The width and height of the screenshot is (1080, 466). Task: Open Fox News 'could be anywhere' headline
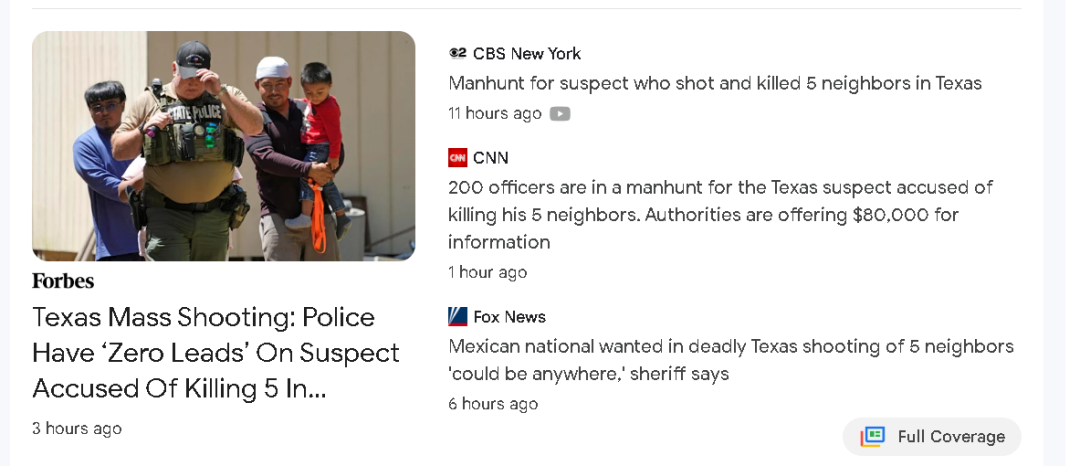coord(730,360)
